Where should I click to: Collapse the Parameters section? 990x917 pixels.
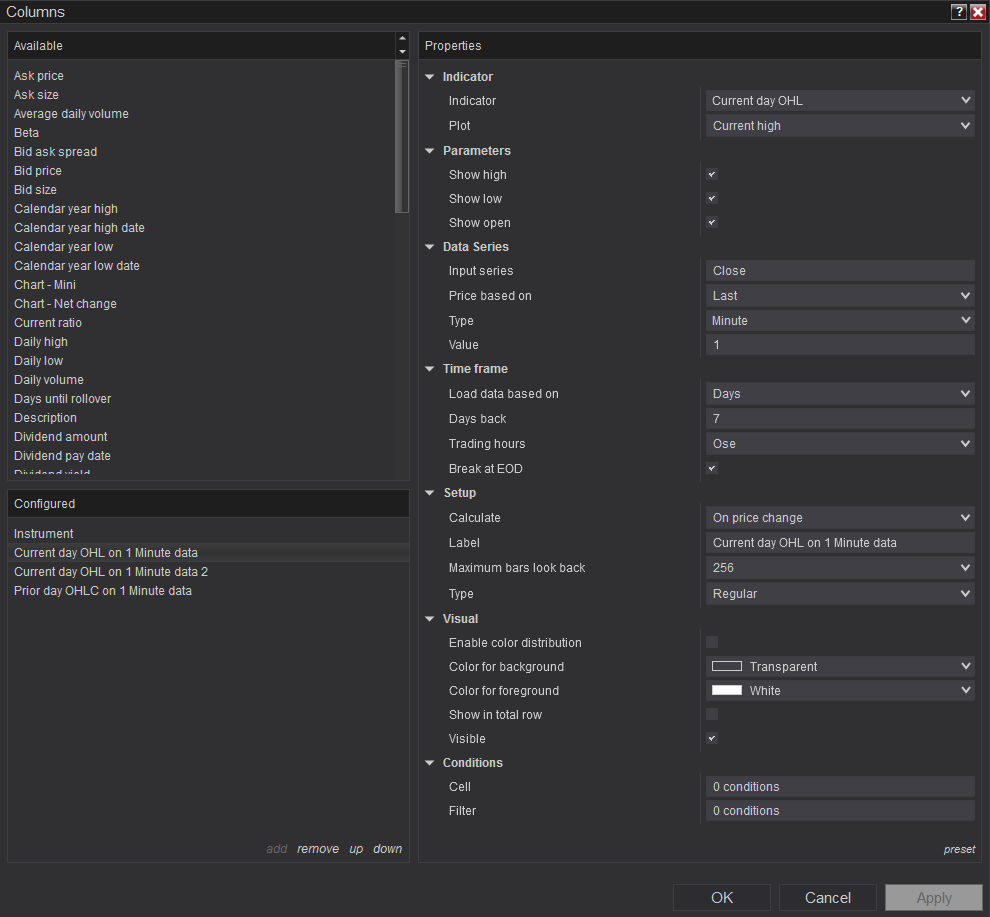430,151
